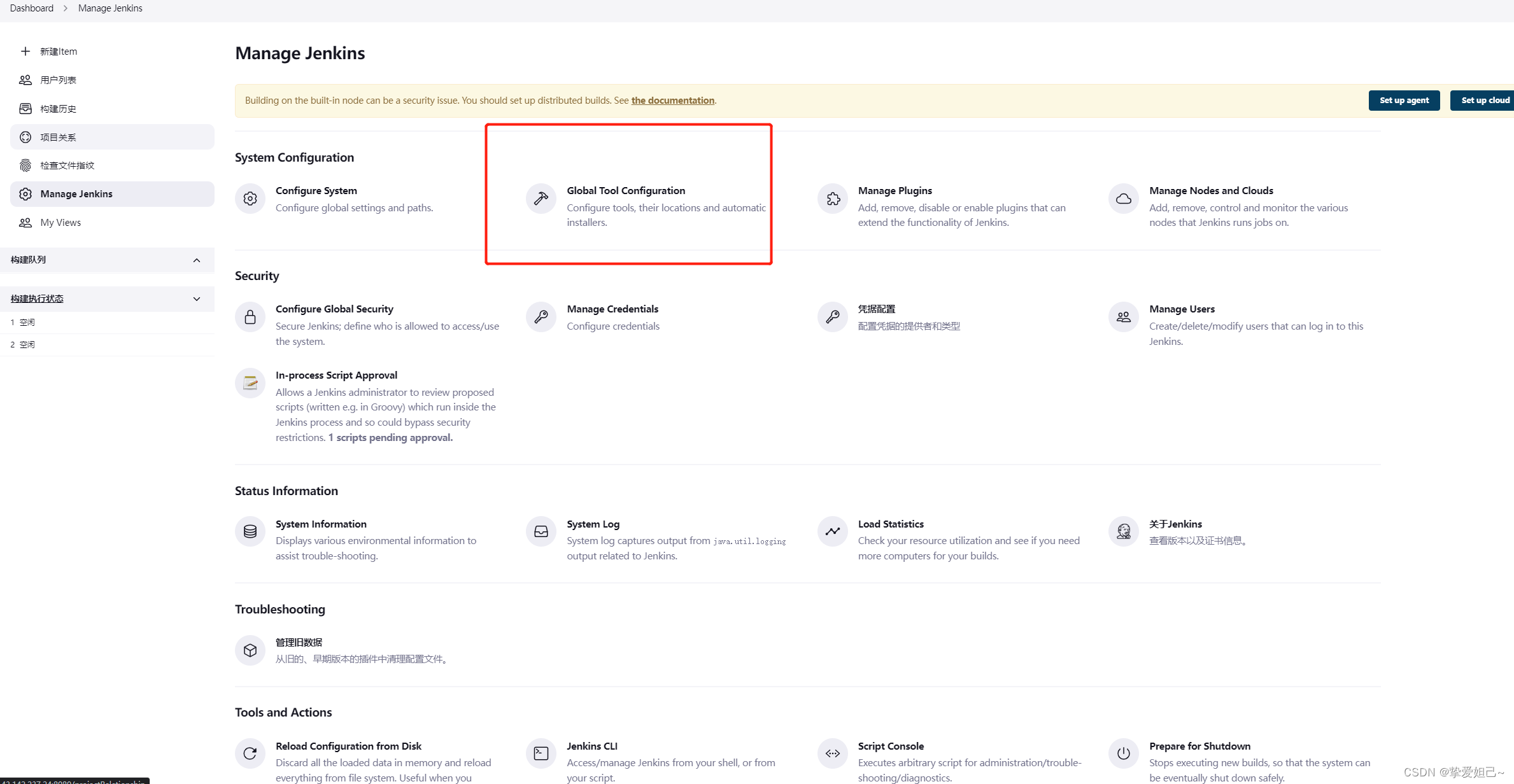The width and height of the screenshot is (1514, 784).
Task: Open the Prepare for Shutdown title link
Action: 1199,746
